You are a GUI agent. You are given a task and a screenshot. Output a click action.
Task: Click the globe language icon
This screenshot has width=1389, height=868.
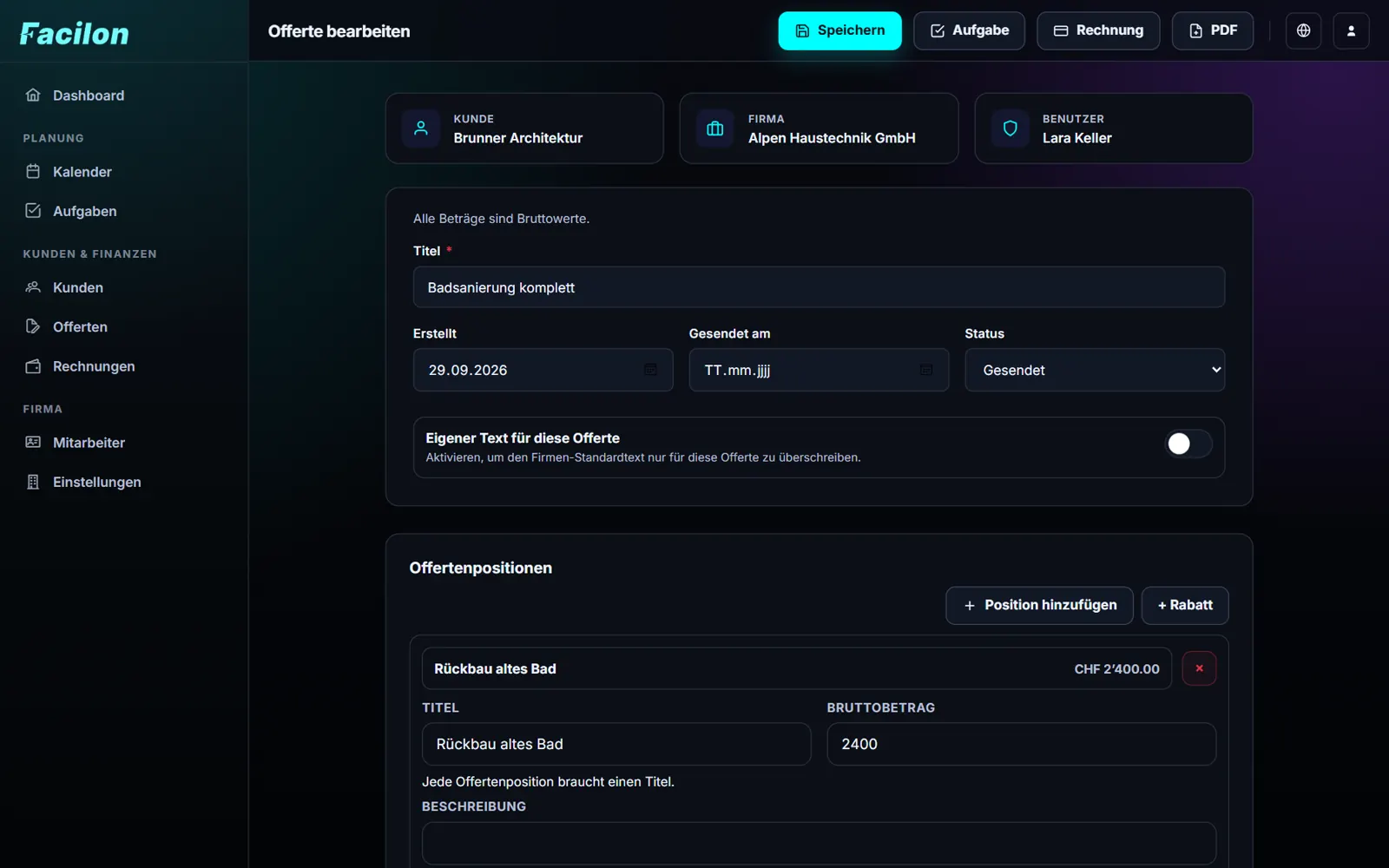pyautogui.click(x=1303, y=30)
